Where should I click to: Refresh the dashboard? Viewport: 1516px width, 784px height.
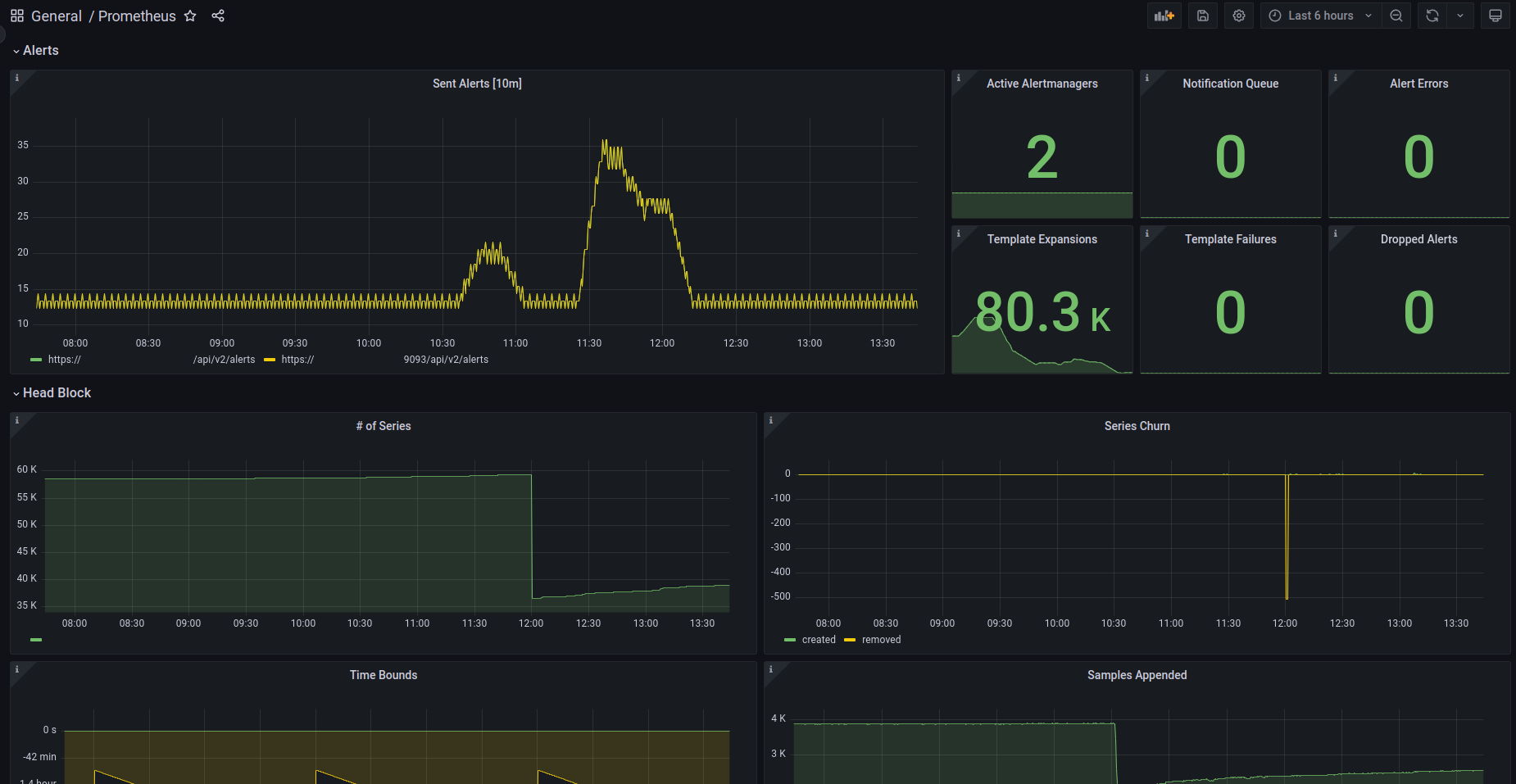[1432, 16]
